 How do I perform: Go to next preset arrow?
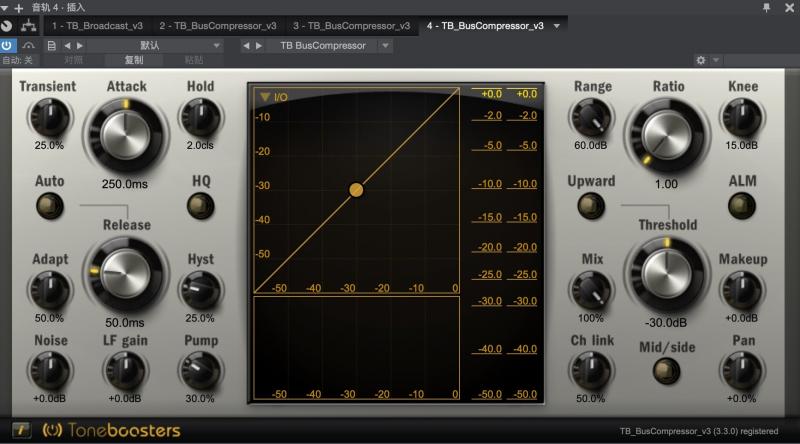pos(80,45)
